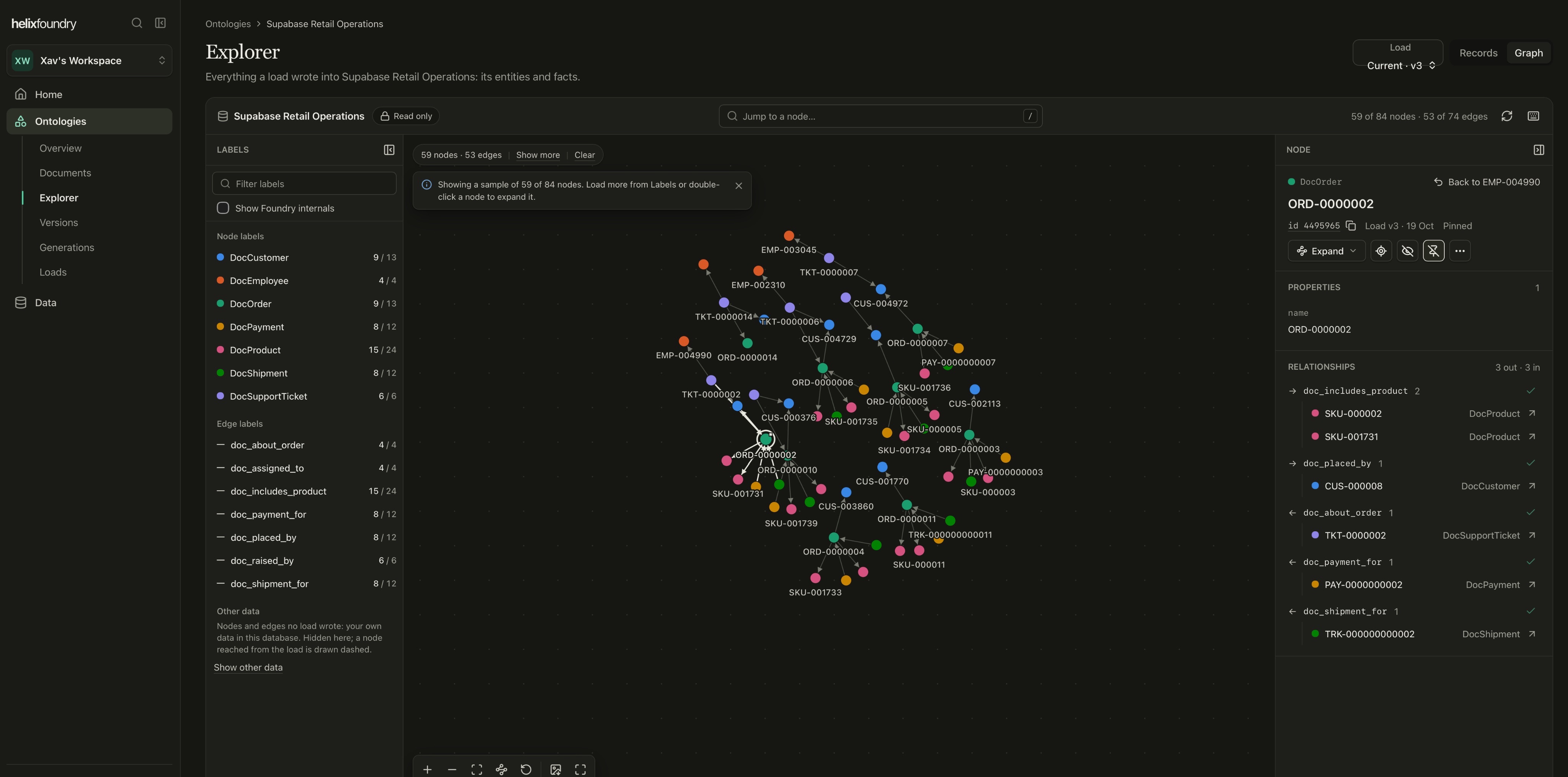Toggle doc_about_order relationship checkmark

1531,512
